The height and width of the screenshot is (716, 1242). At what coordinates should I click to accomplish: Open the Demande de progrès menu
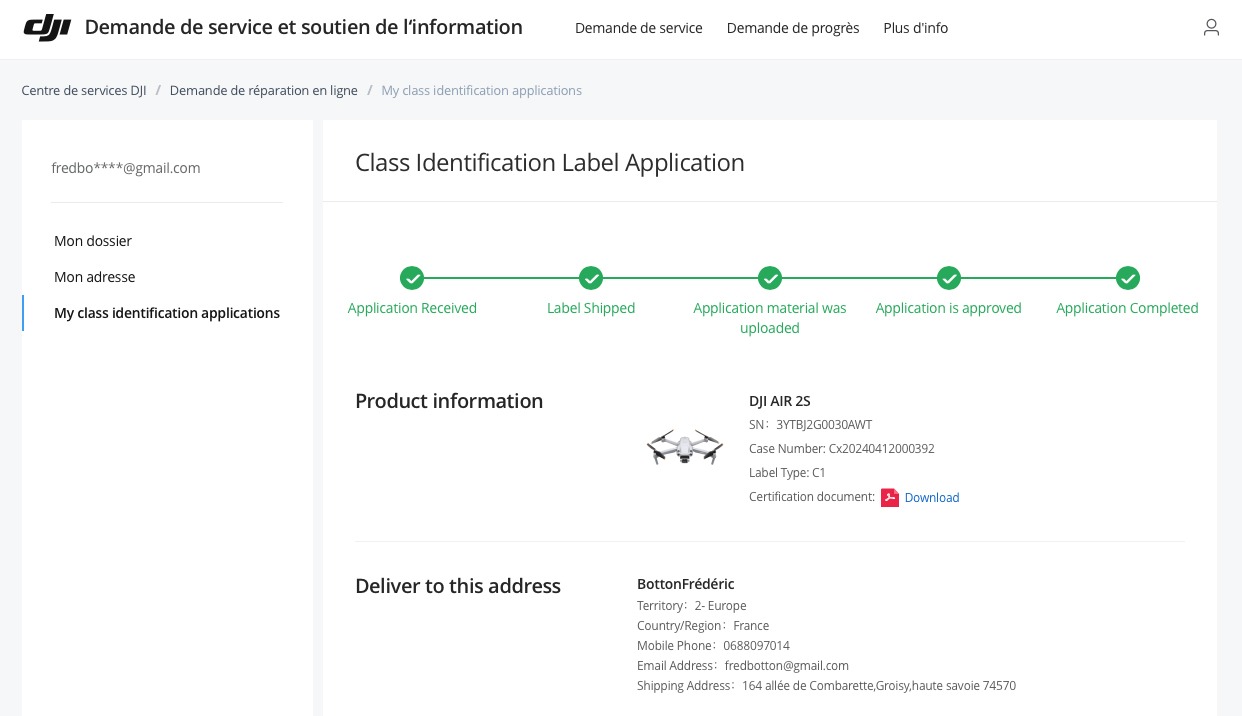tap(793, 28)
